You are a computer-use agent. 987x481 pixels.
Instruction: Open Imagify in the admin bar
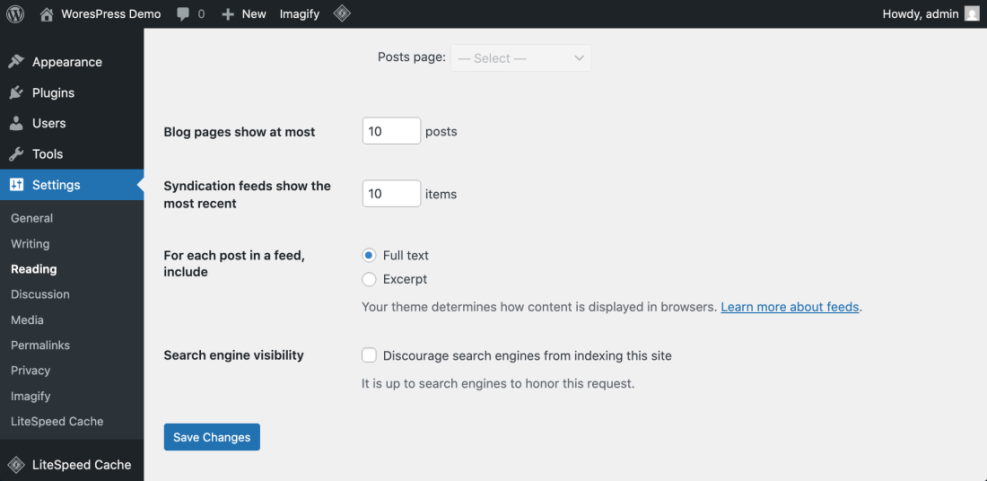[300, 14]
